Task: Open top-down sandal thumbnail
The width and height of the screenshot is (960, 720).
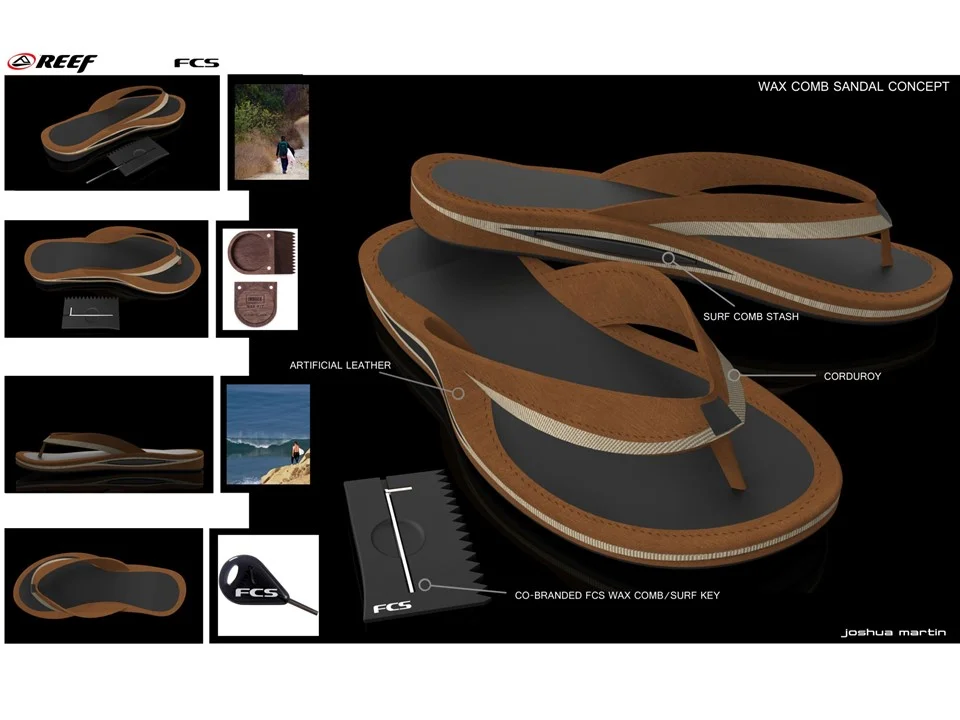Action: 104,586
